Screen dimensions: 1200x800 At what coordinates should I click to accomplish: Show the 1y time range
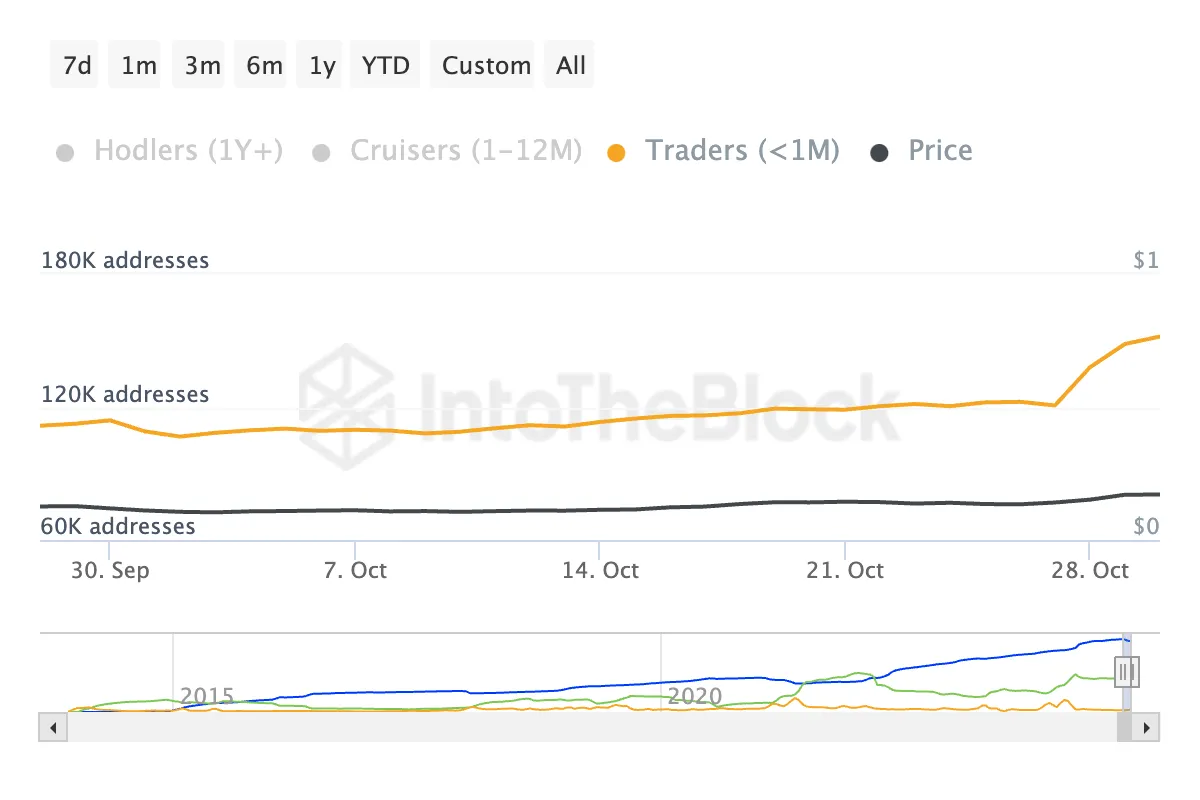(322, 65)
